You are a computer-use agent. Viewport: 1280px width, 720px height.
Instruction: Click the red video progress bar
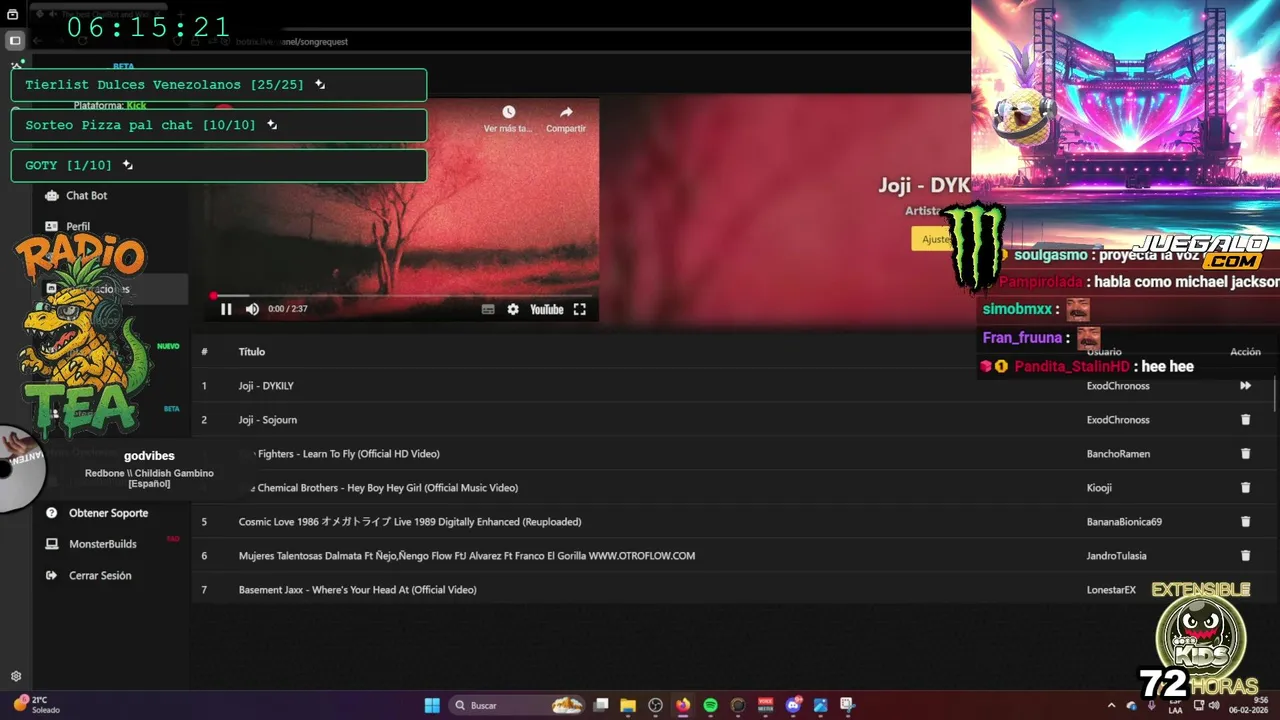[x=402, y=296]
